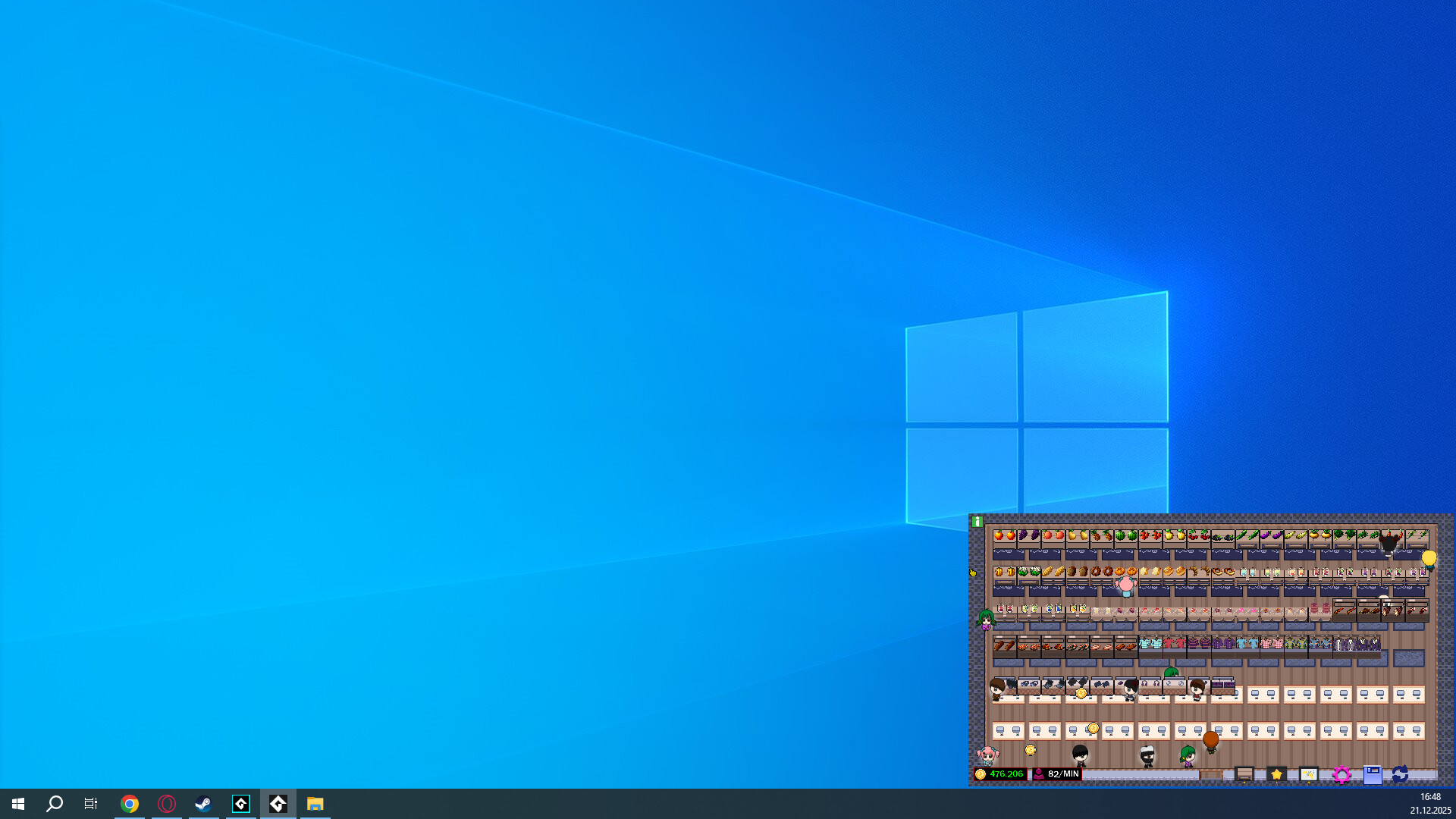Open Google Chrome from the taskbar
1456x819 pixels.
coord(130,804)
